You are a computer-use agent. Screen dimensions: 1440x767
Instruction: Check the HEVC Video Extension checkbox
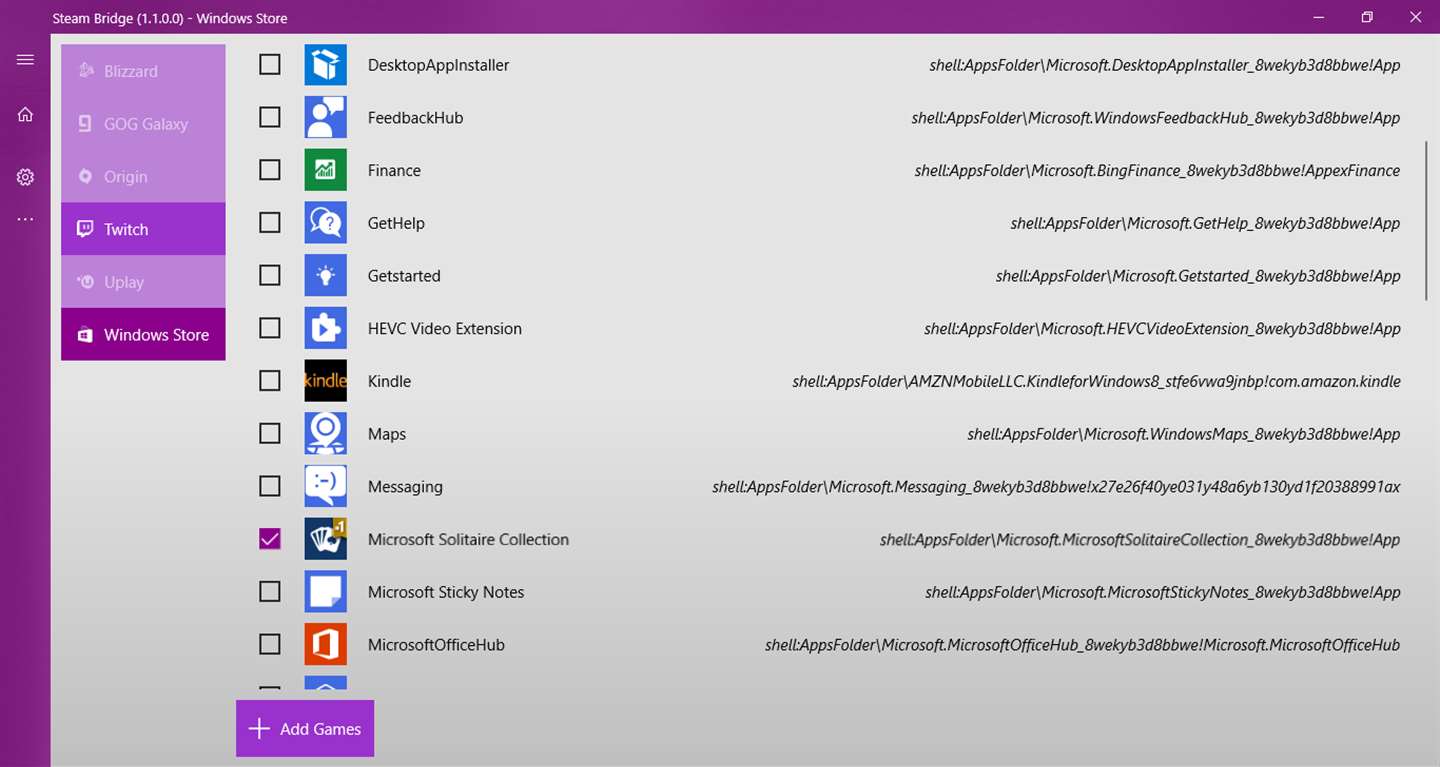tap(270, 328)
